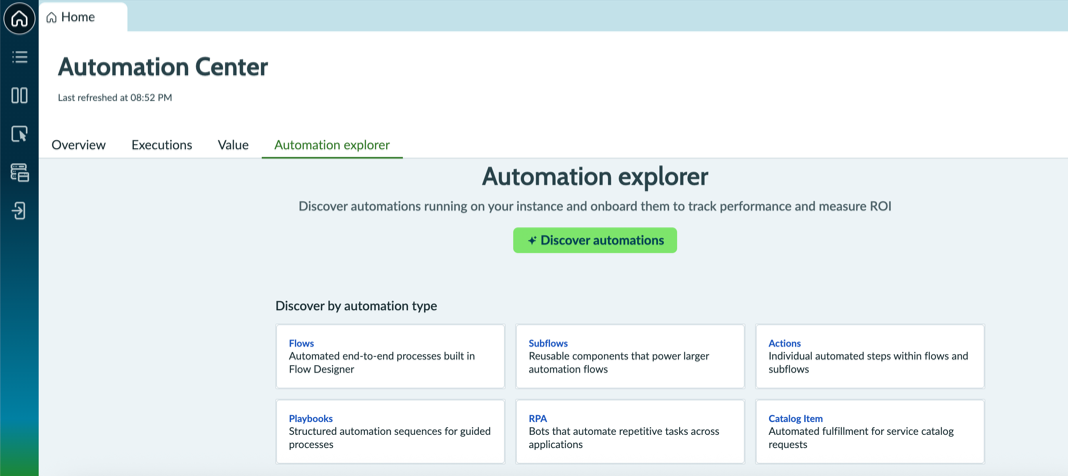Click "Last refreshed at 08:52 PM" text

[114, 98]
